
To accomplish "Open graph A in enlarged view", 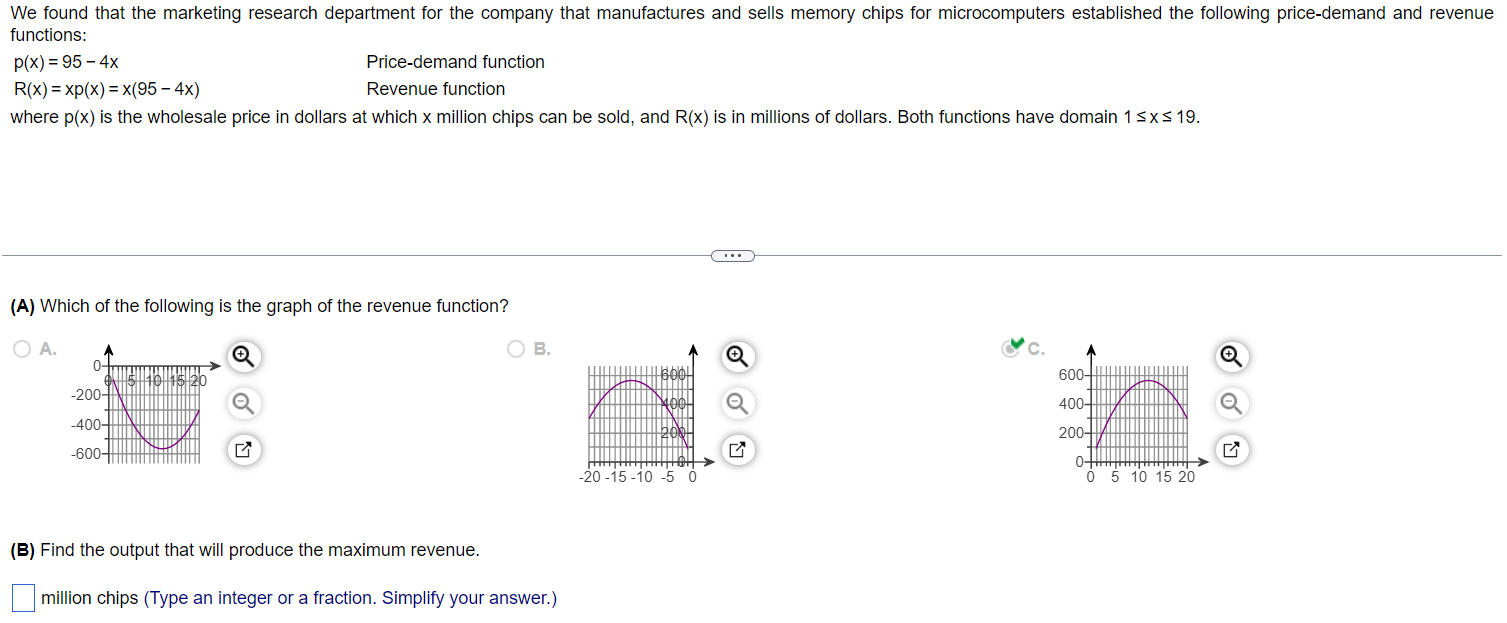I will pos(243,450).
